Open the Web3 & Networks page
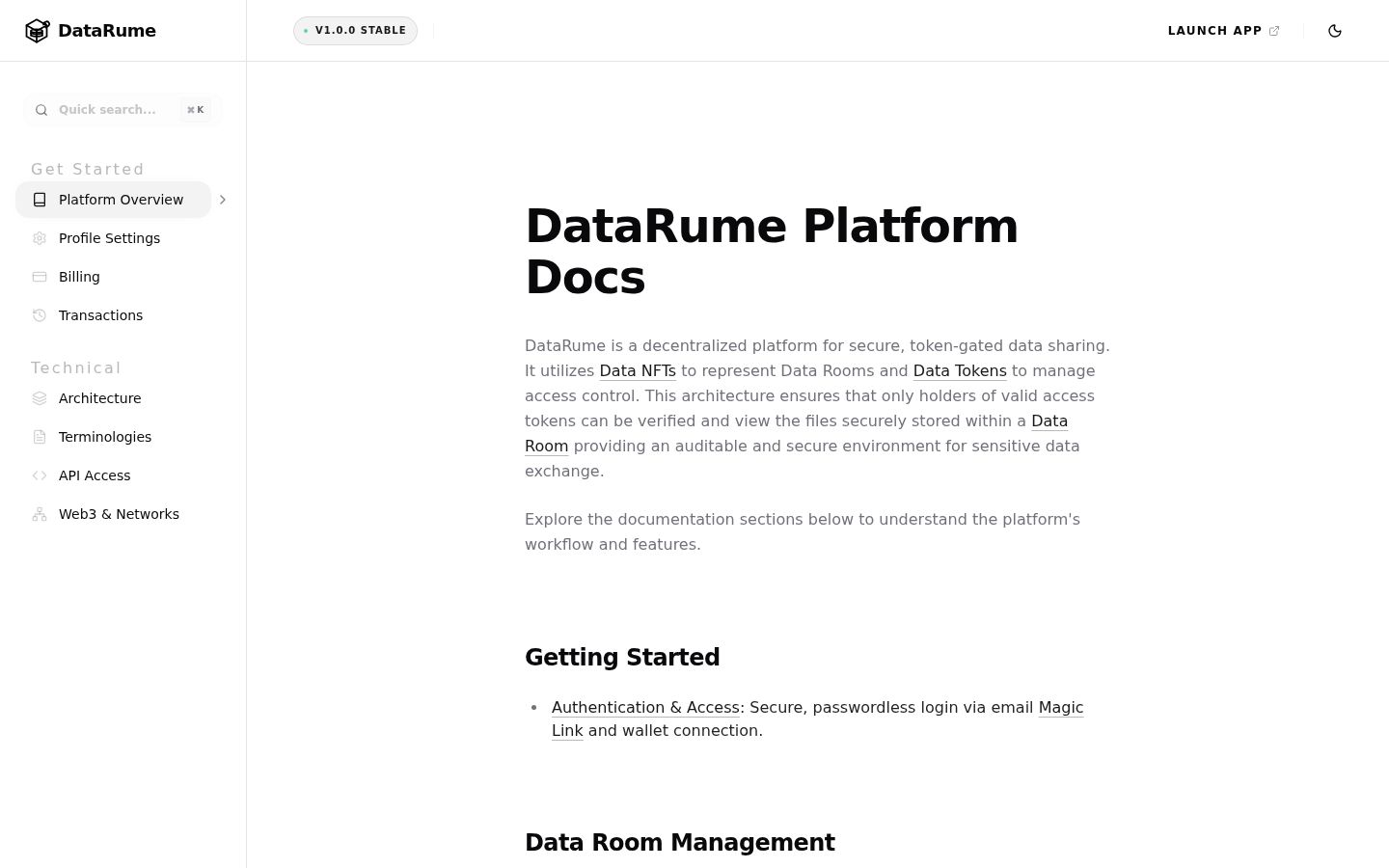 (113, 514)
